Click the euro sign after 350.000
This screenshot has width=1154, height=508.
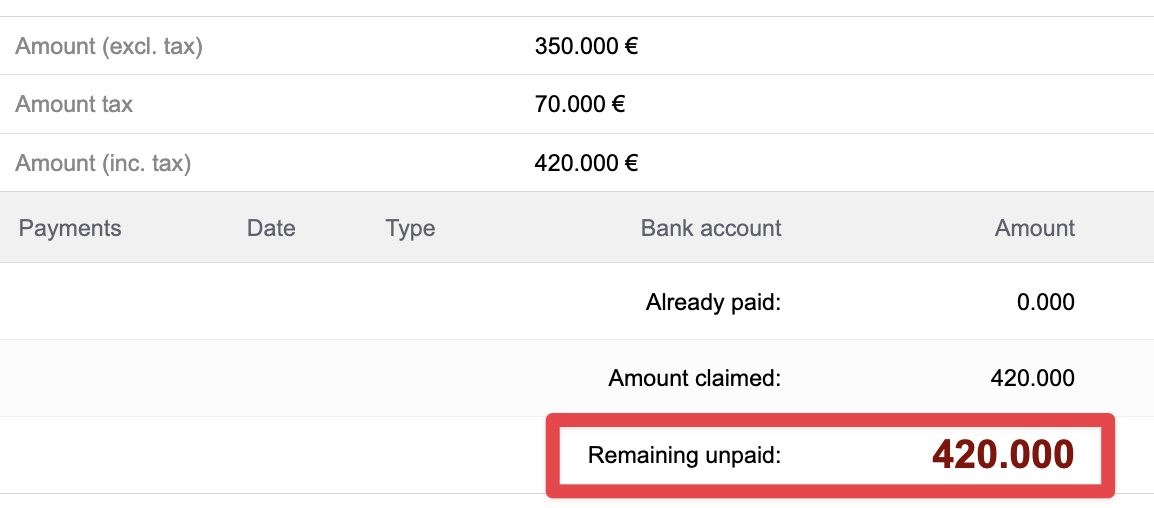pyautogui.click(x=631, y=46)
